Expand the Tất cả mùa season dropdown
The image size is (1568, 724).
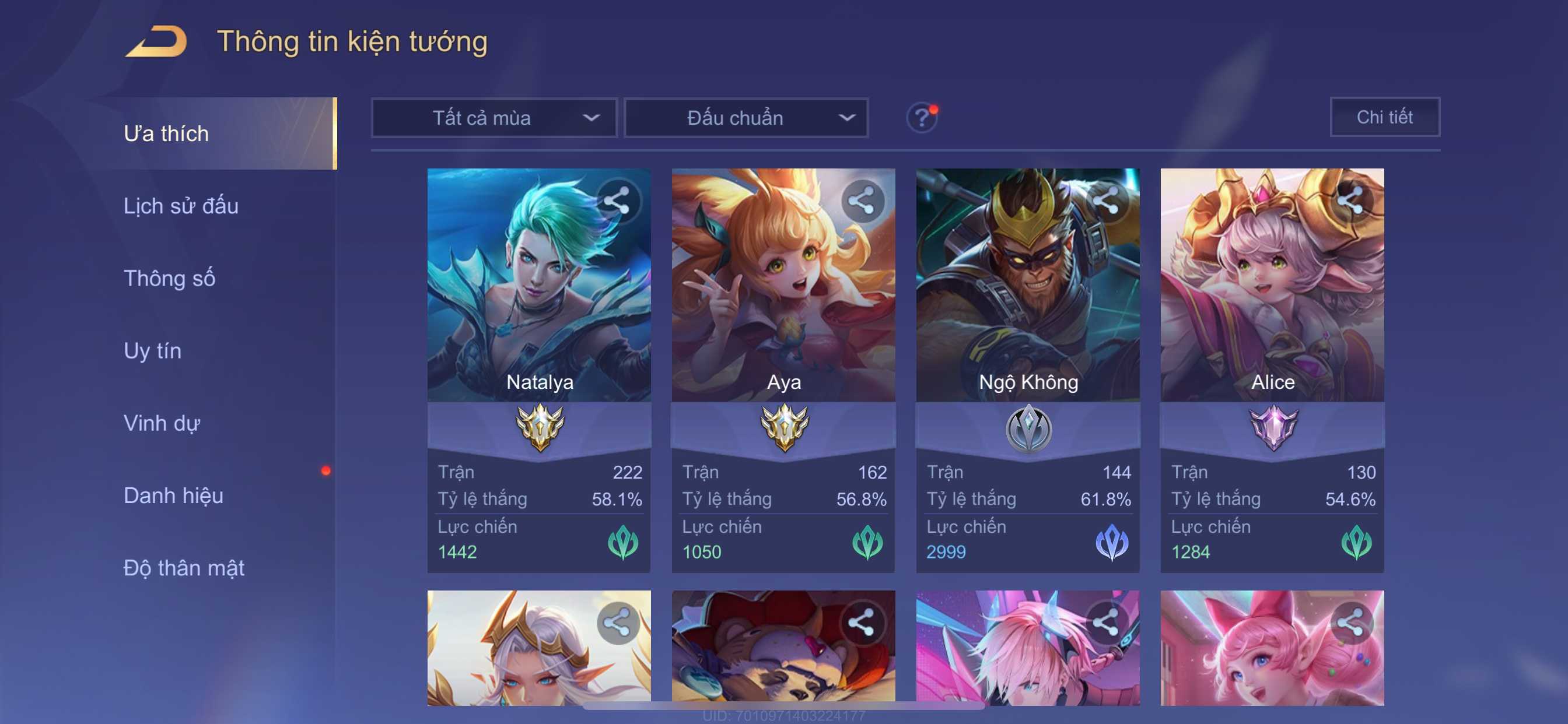494,117
